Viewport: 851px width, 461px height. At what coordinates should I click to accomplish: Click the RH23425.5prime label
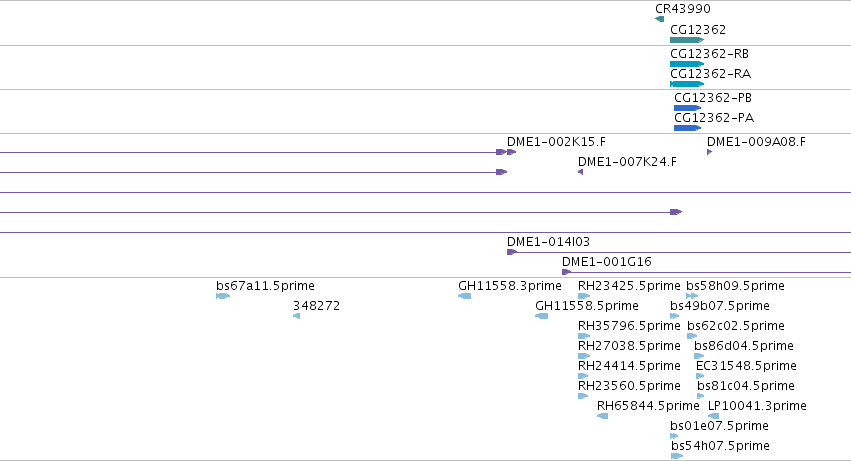pos(629,286)
